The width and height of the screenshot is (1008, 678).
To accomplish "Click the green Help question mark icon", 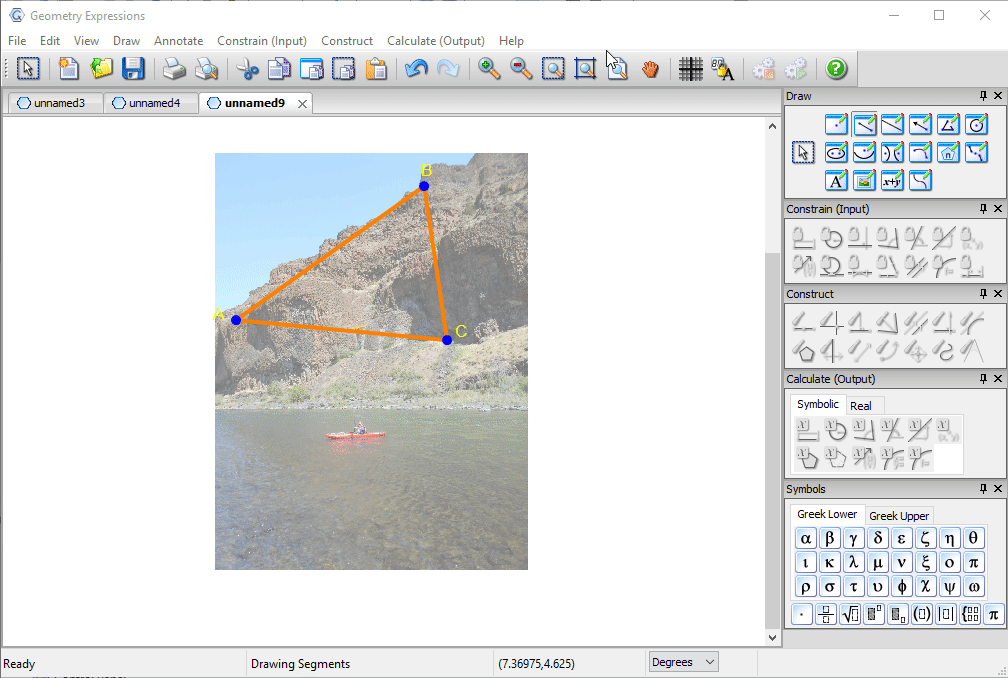I will coord(836,68).
